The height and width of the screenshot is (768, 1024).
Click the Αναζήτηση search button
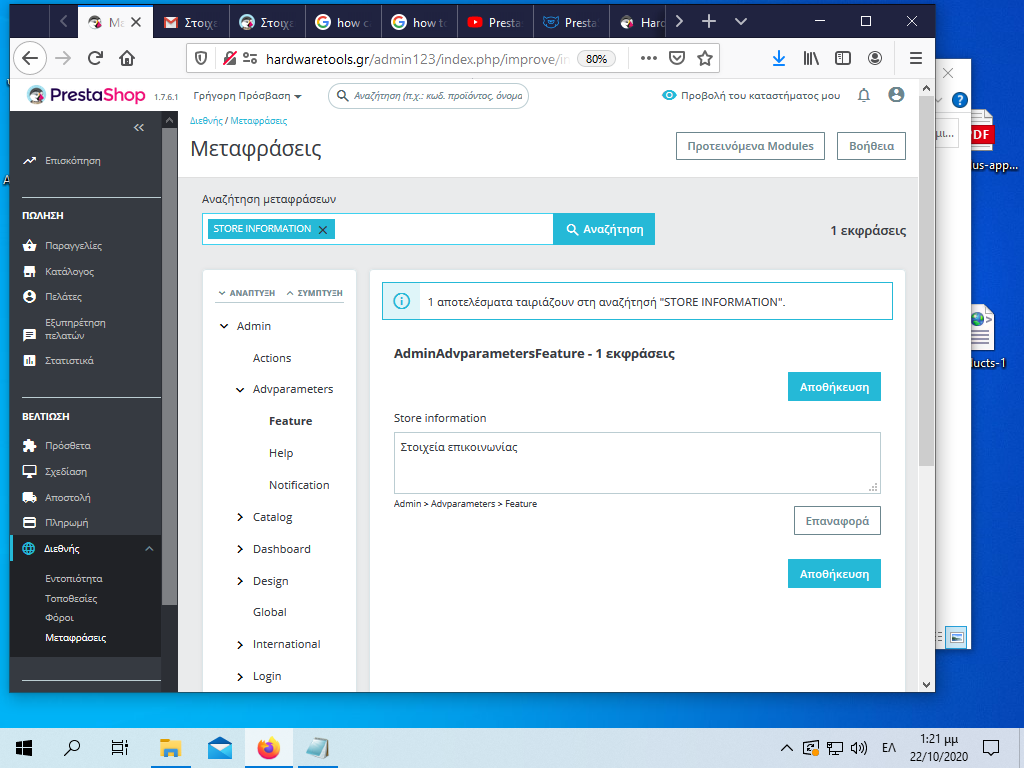tap(604, 229)
